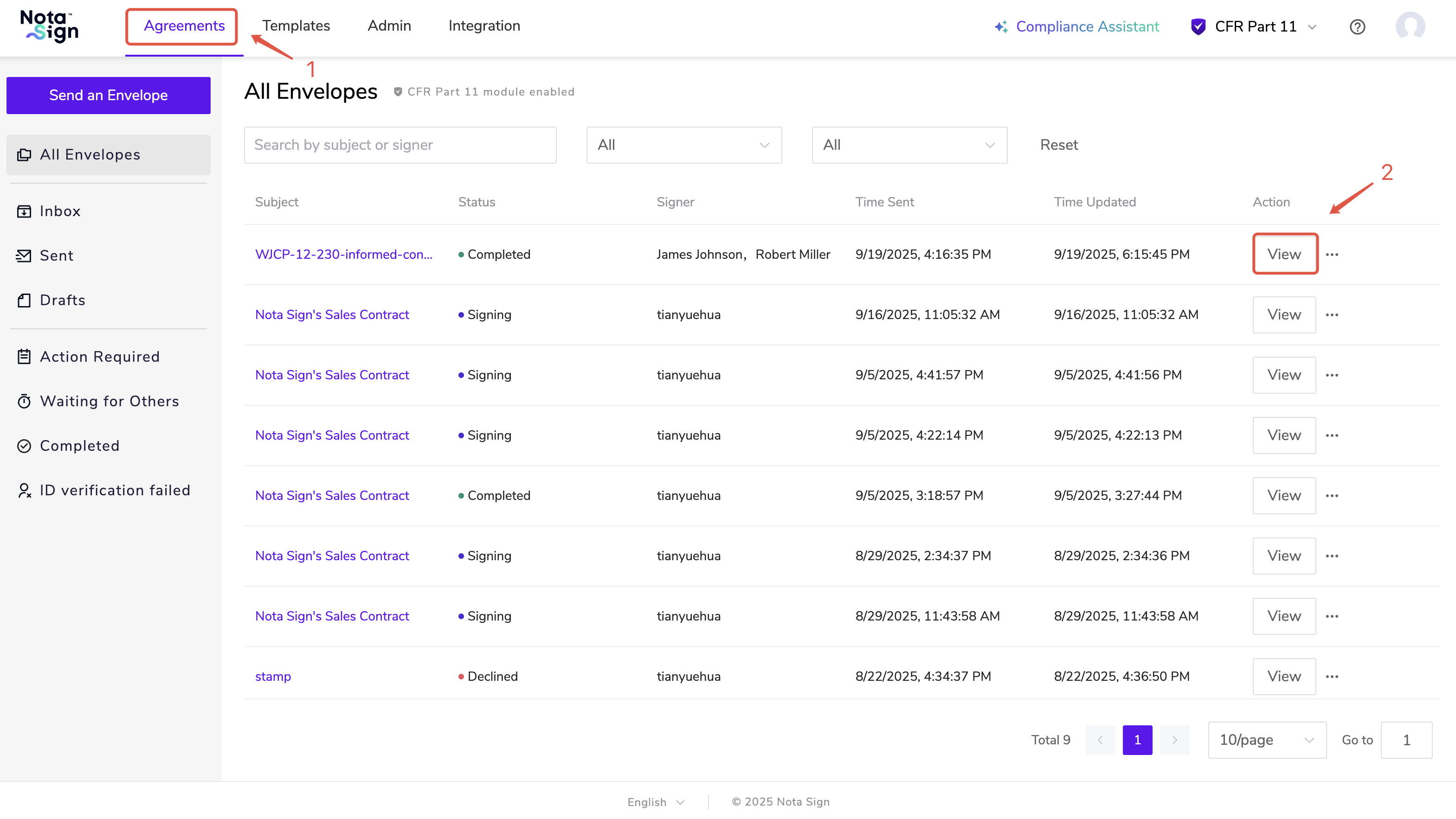
Task: Change the 10/page size selector
Action: click(x=1266, y=739)
